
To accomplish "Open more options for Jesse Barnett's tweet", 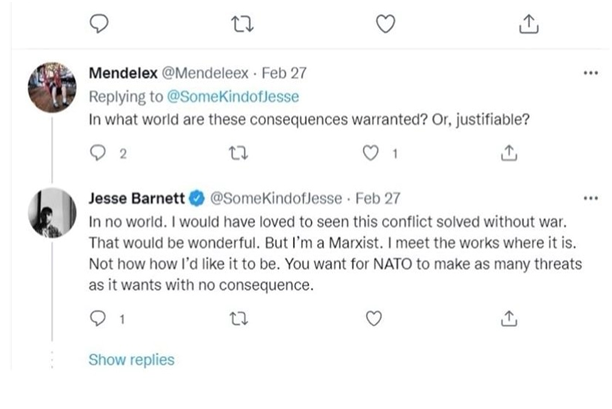I will (590, 198).
